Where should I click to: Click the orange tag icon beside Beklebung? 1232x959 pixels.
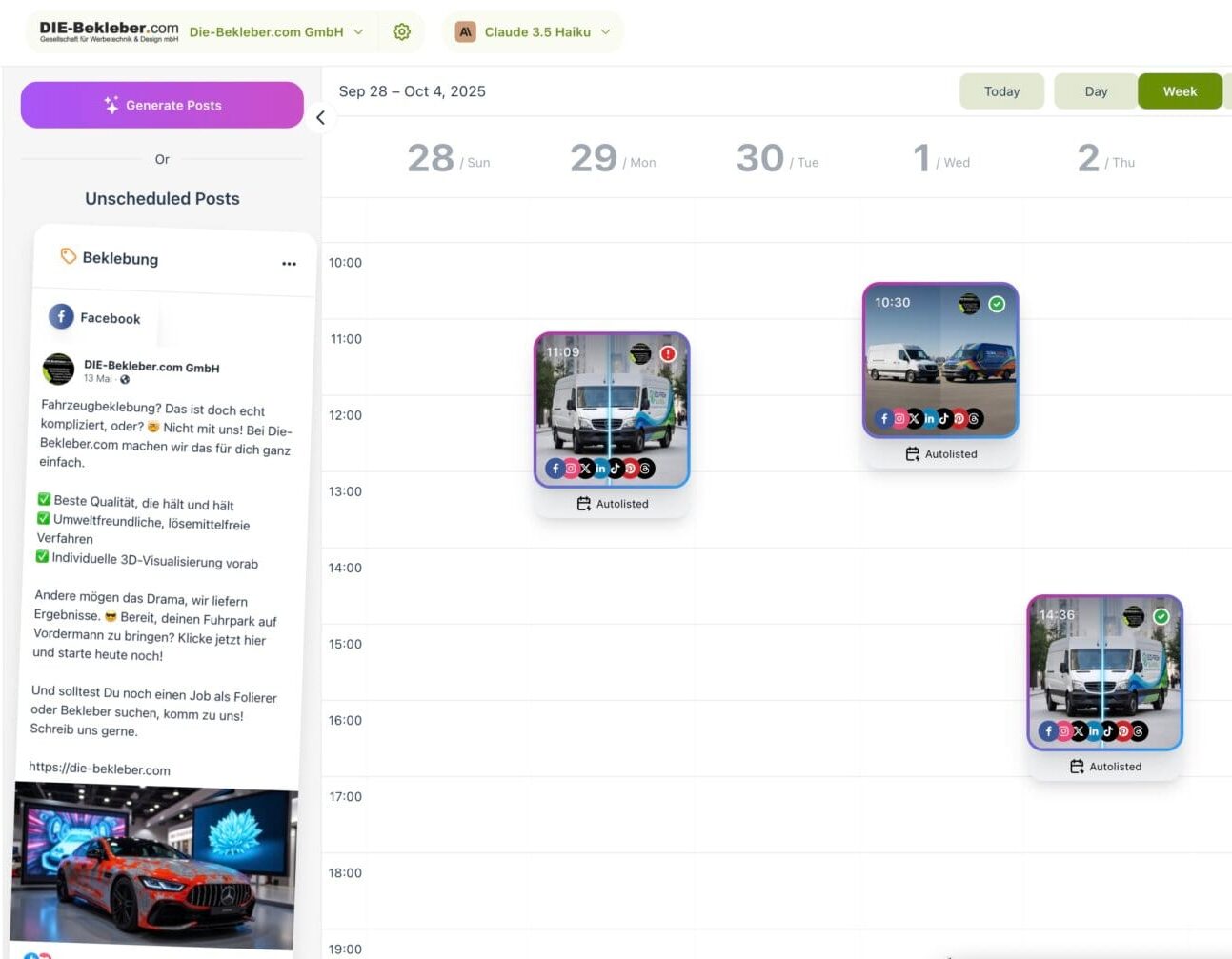pos(69,256)
